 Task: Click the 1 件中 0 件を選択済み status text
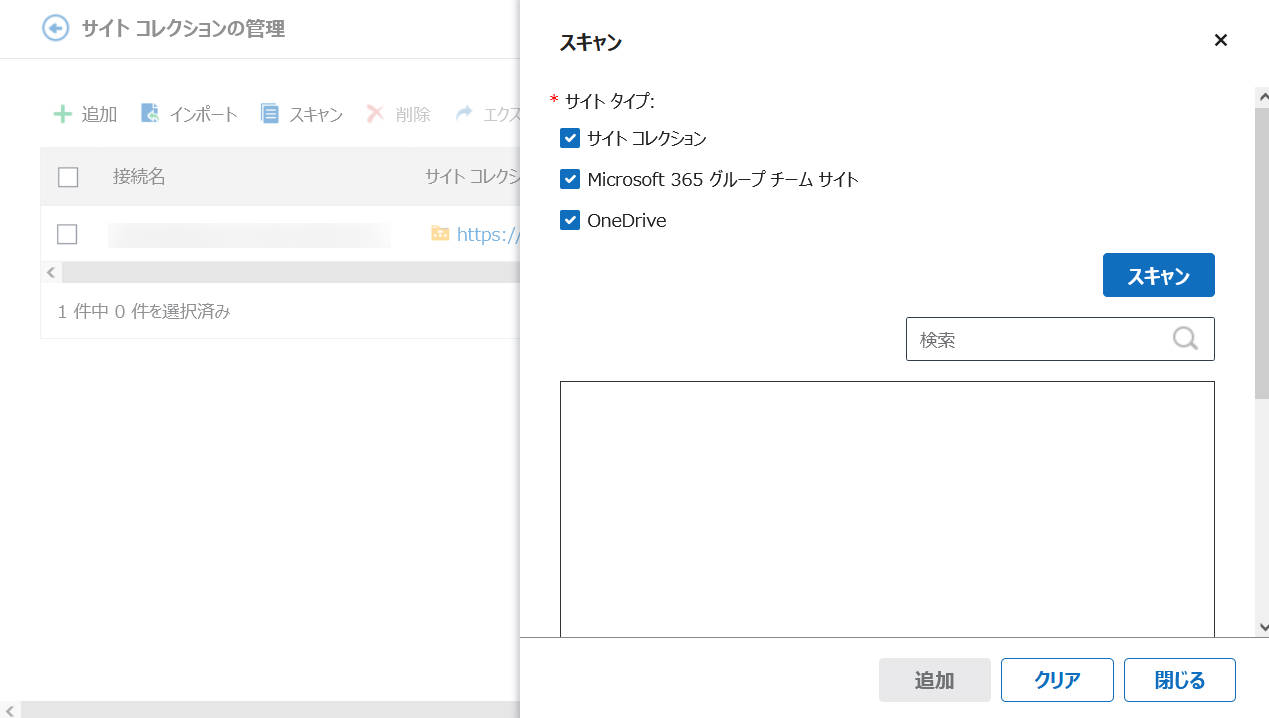click(x=144, y=312)
